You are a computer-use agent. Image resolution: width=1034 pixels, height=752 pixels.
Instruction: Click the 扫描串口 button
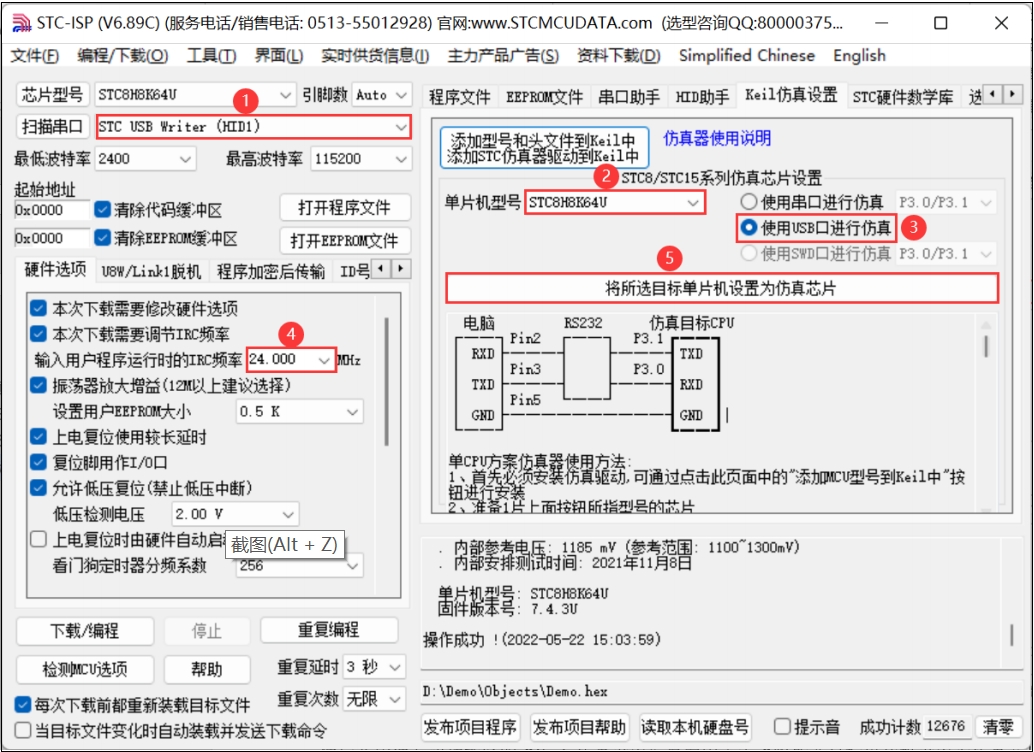[x=52, y=127]
